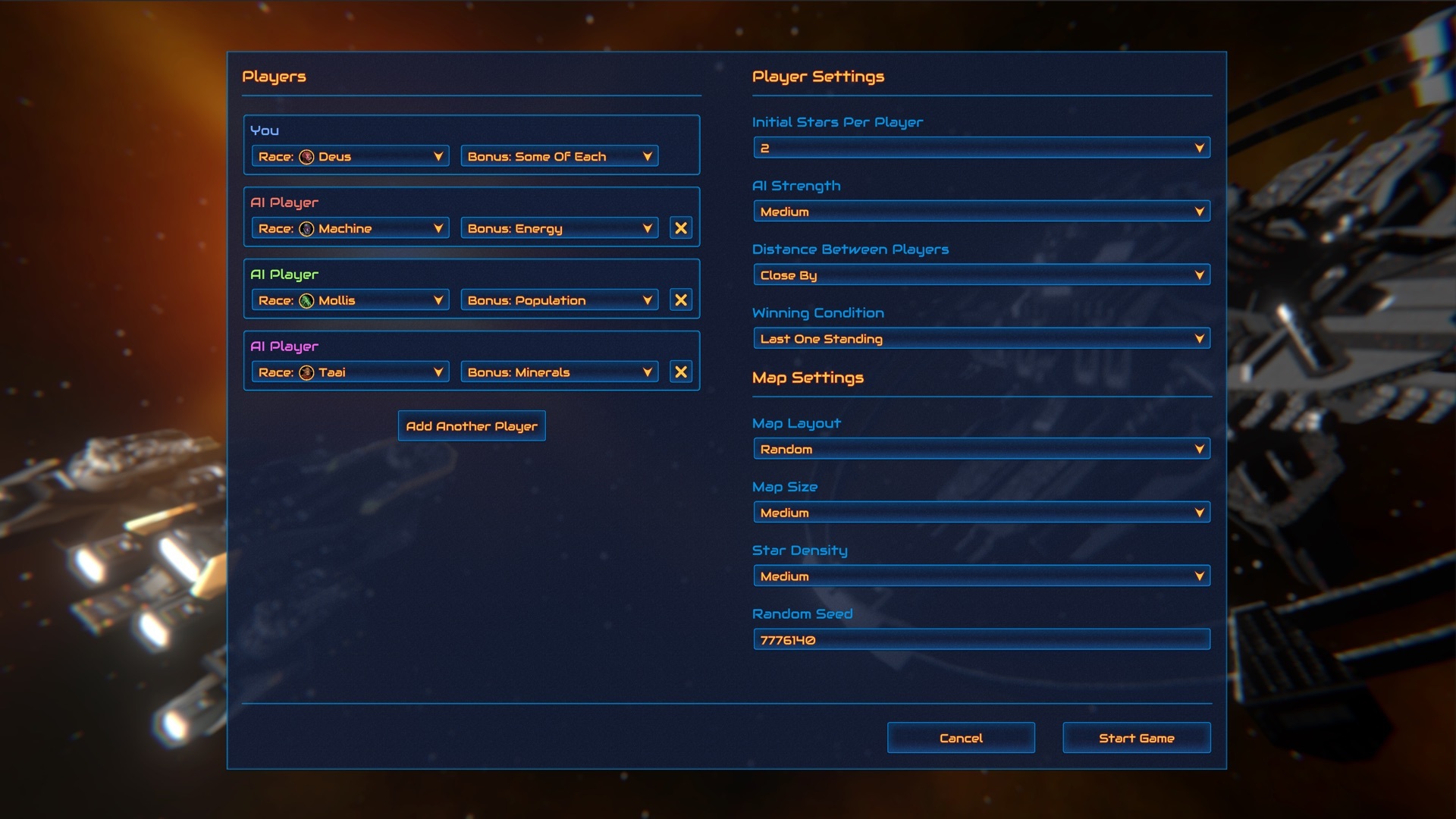Screen dimensions: 1456x819
Task: Remove the Machine AI player
Action: click(x=680, y=228)
